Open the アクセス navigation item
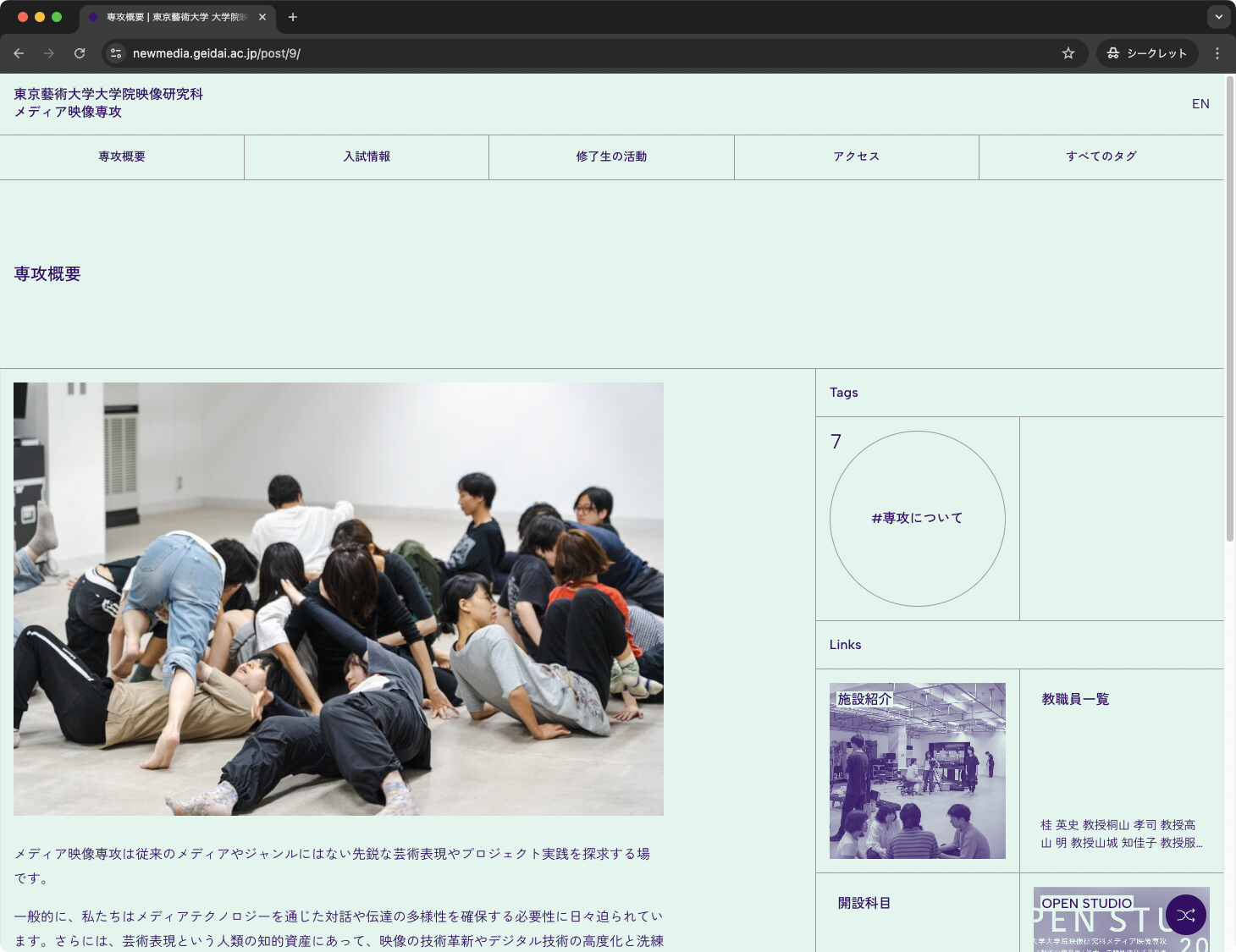The width and height of the screenshot is (1236, 952). tap(856, 157)
